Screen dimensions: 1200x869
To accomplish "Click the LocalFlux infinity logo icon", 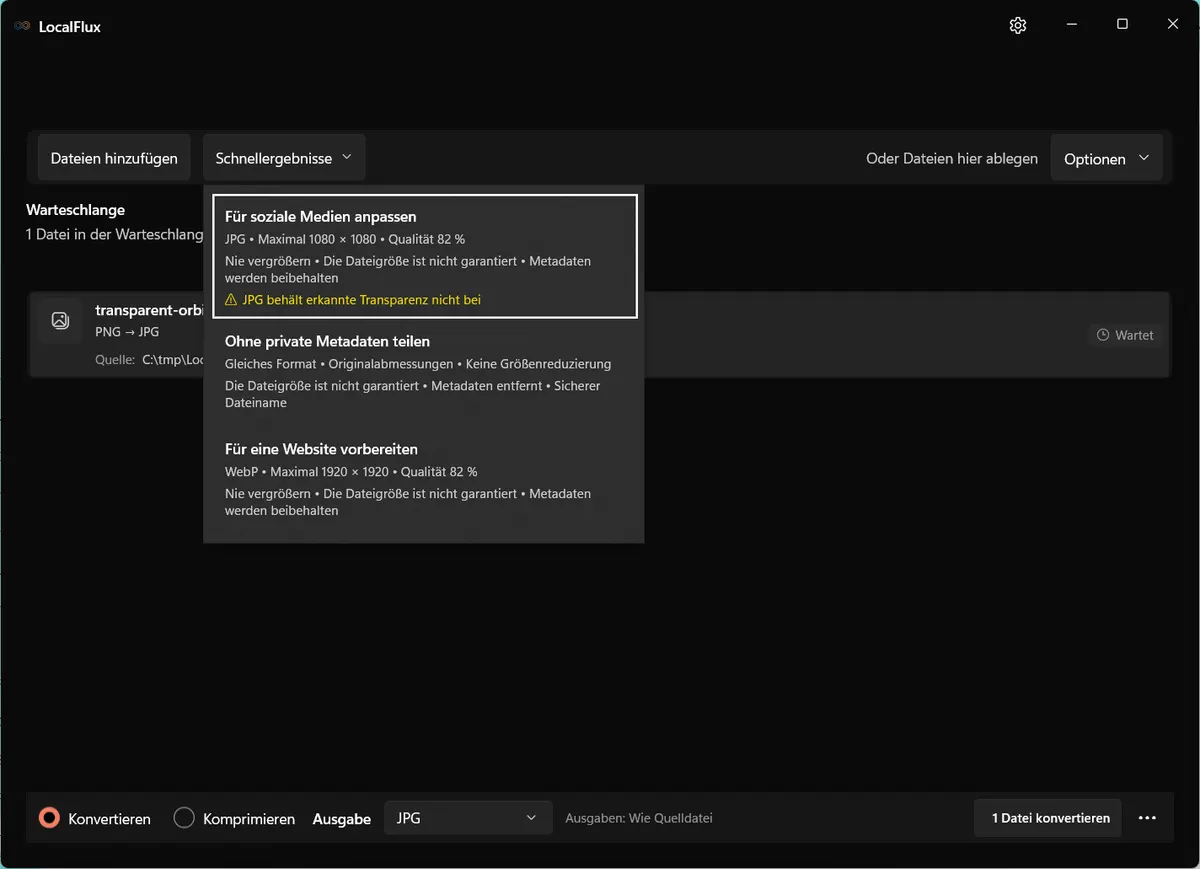I will (x=21, y=26).
